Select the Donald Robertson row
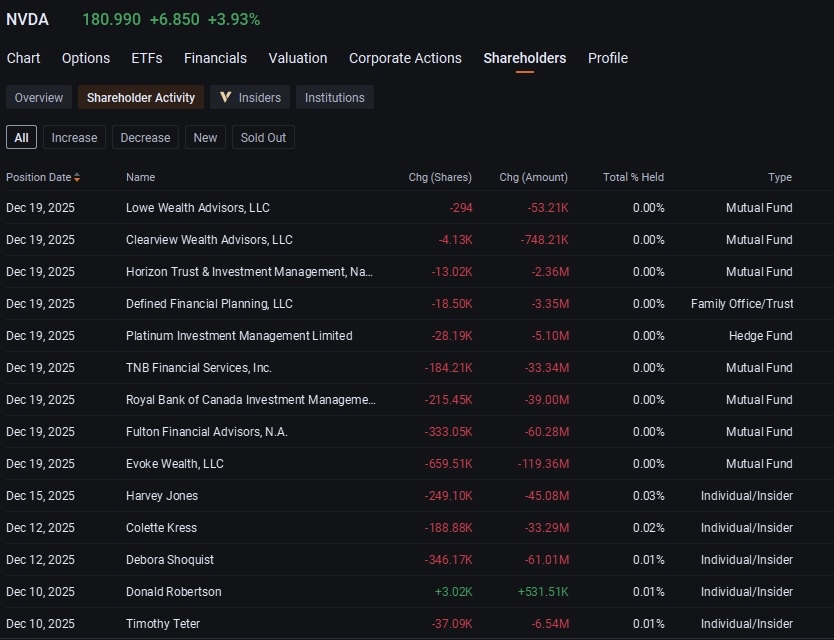This screenshot has height=640, width=834. (417, 591)
